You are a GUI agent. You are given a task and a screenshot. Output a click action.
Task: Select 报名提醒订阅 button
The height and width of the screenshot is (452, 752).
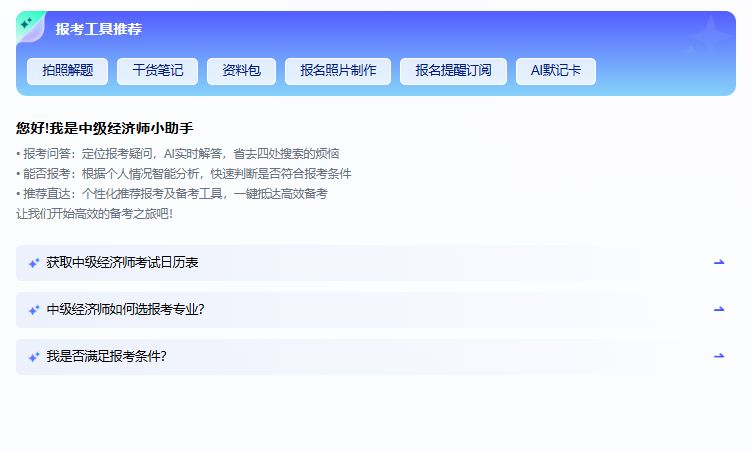tap(453, 71)
